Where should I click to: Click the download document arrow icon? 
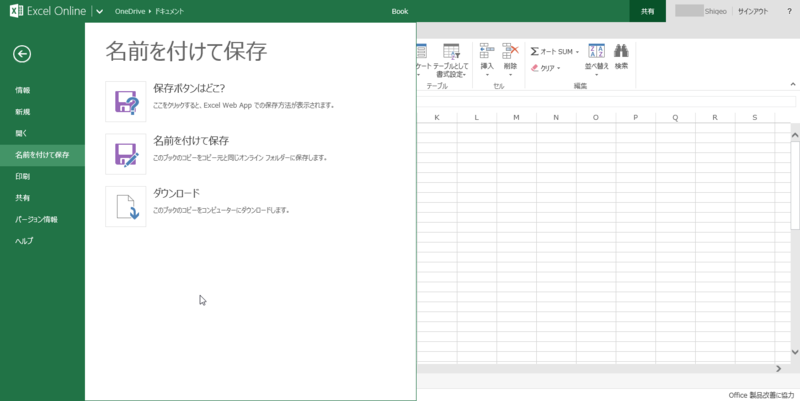126,207
